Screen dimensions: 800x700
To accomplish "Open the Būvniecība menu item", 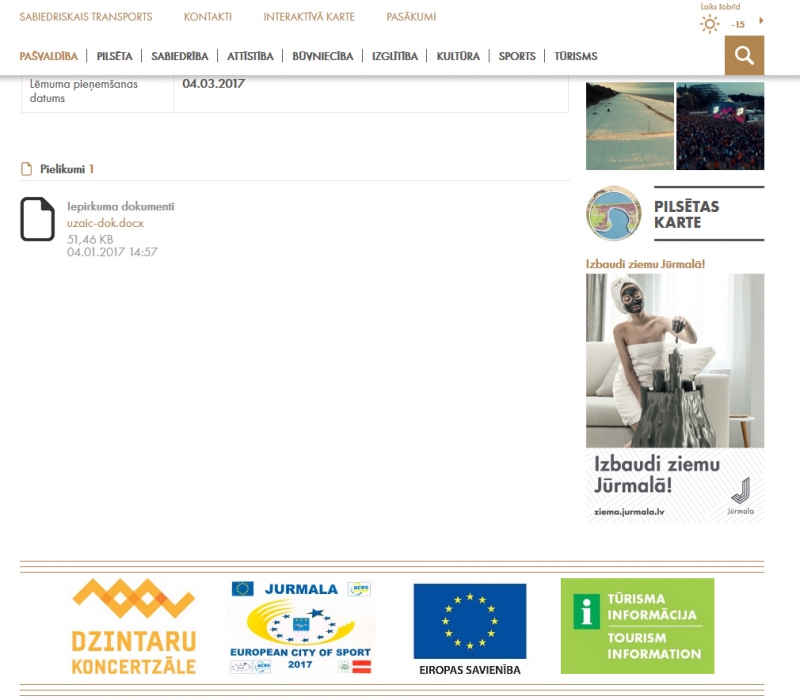I will coord(322,56).
